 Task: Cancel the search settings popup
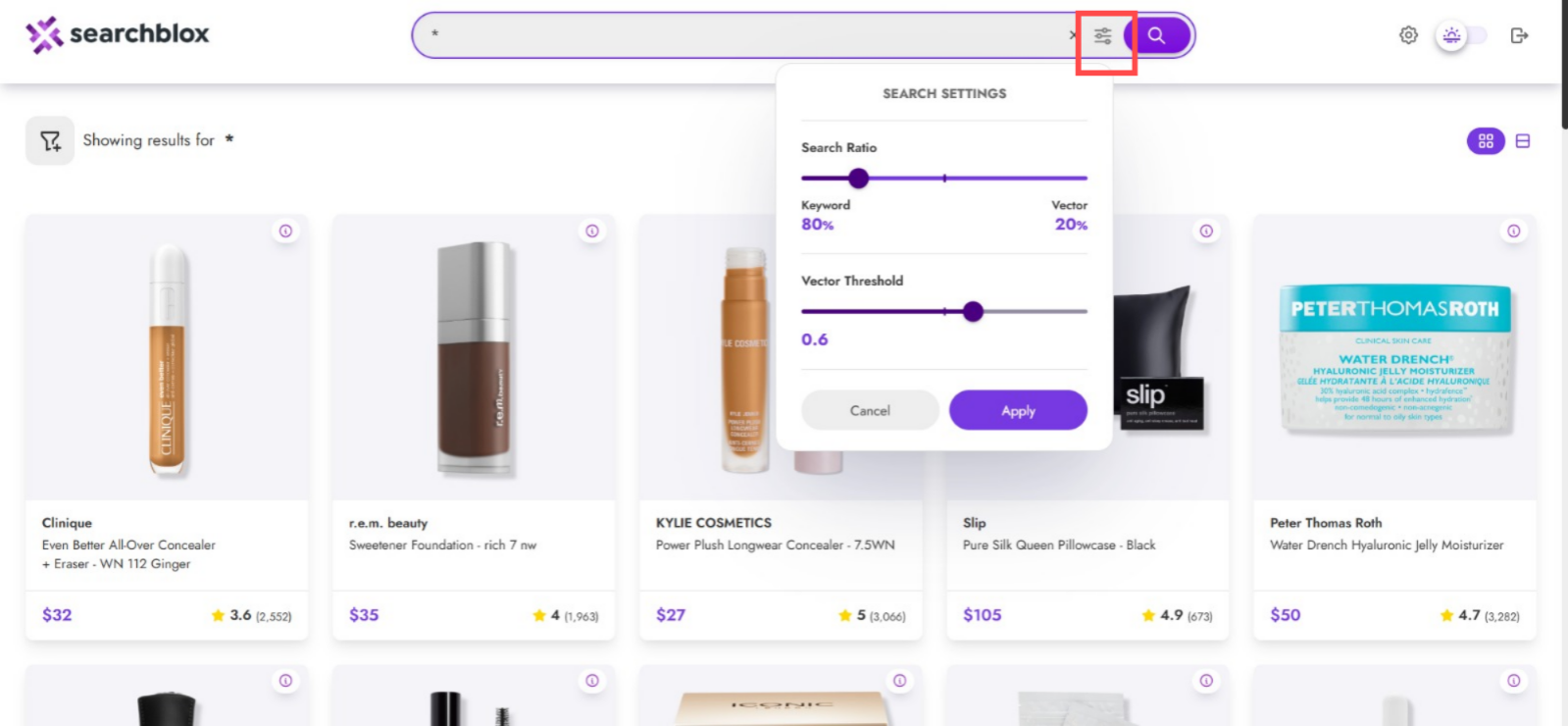pos(870,410)
